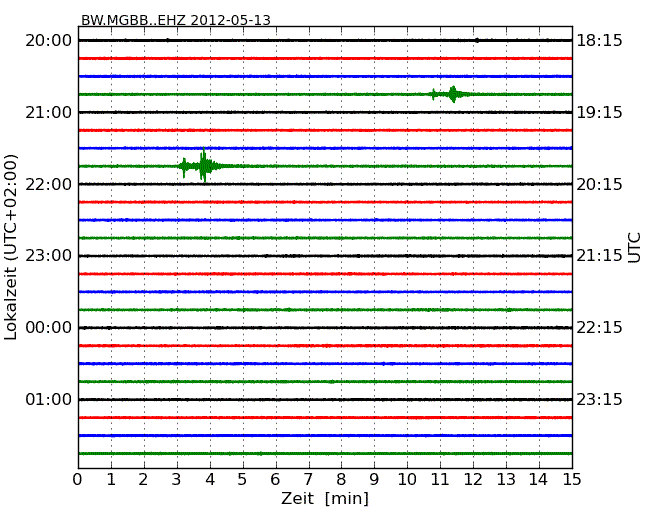Click the 20:15 UTC time label
The height and width of the screenshot is (520, 650).
[x=599, y=184]
